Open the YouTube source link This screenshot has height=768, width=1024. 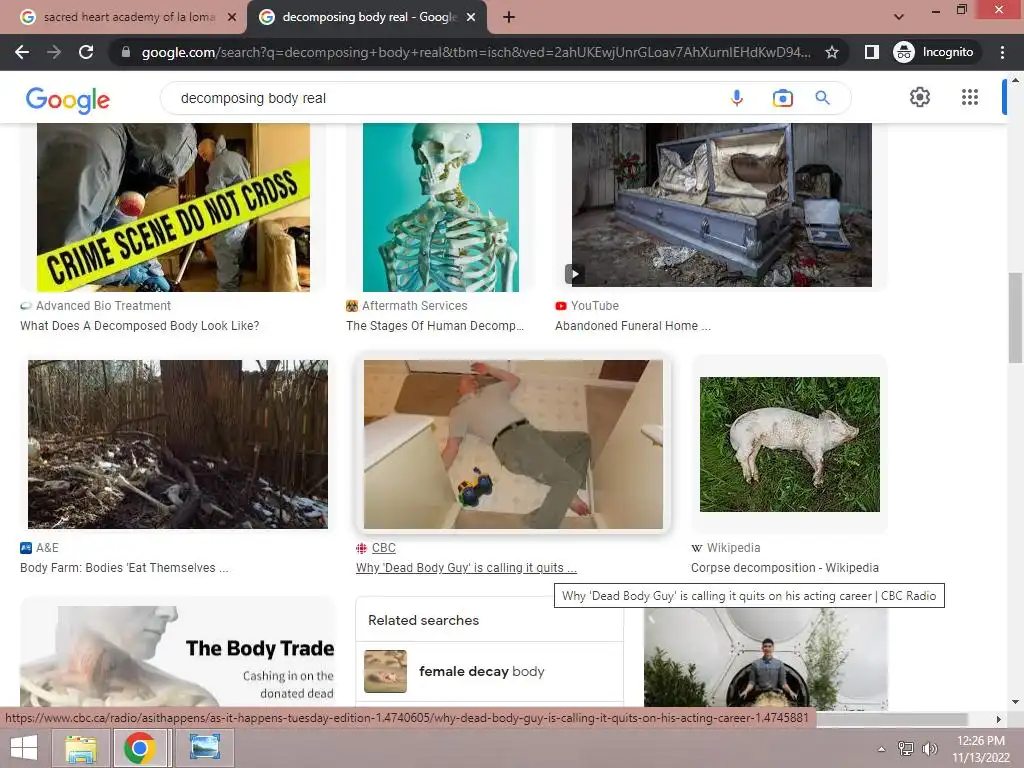tap(587, 306)
